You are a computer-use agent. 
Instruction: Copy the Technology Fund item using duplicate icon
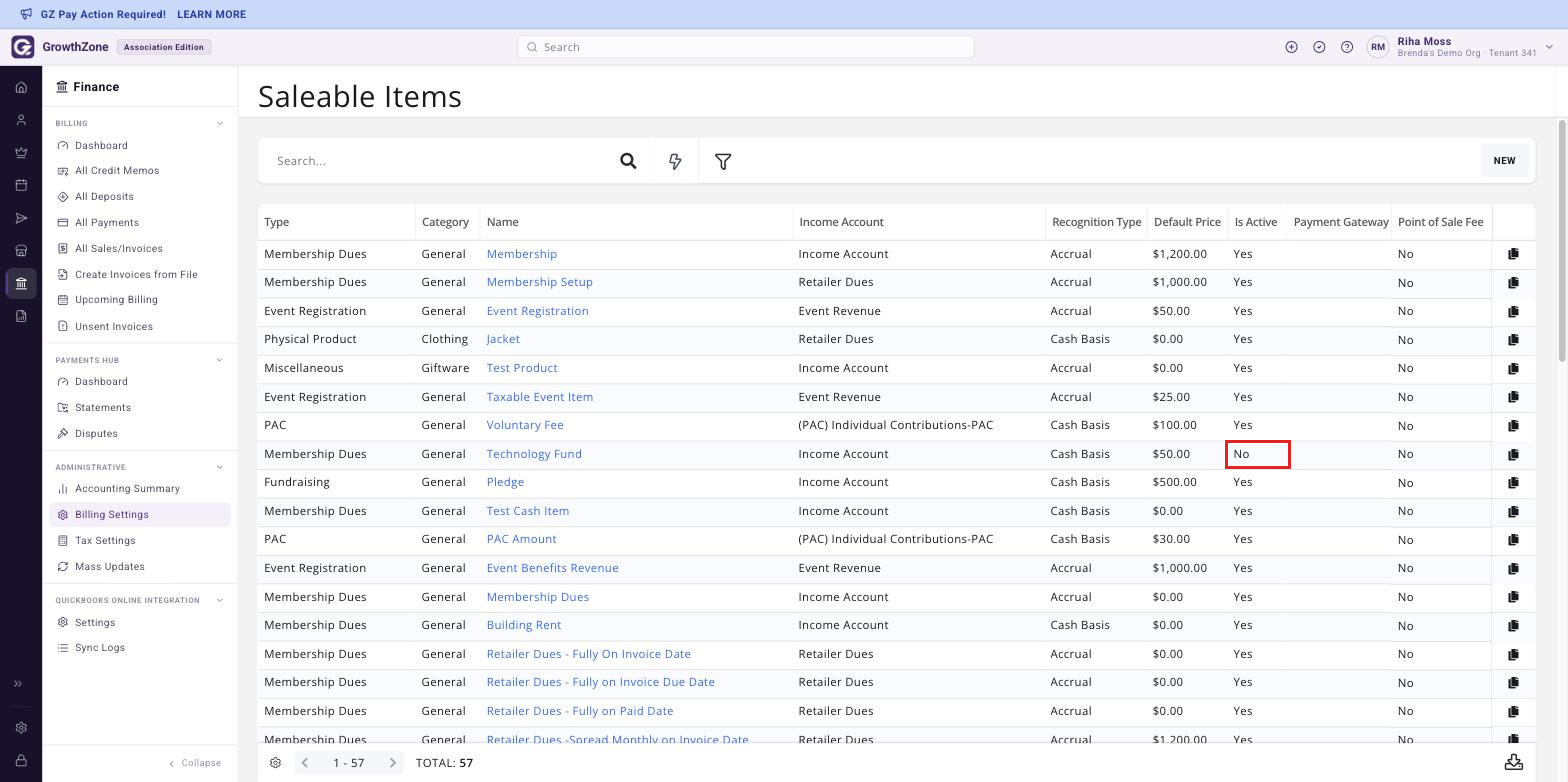tap(1513, 454)
